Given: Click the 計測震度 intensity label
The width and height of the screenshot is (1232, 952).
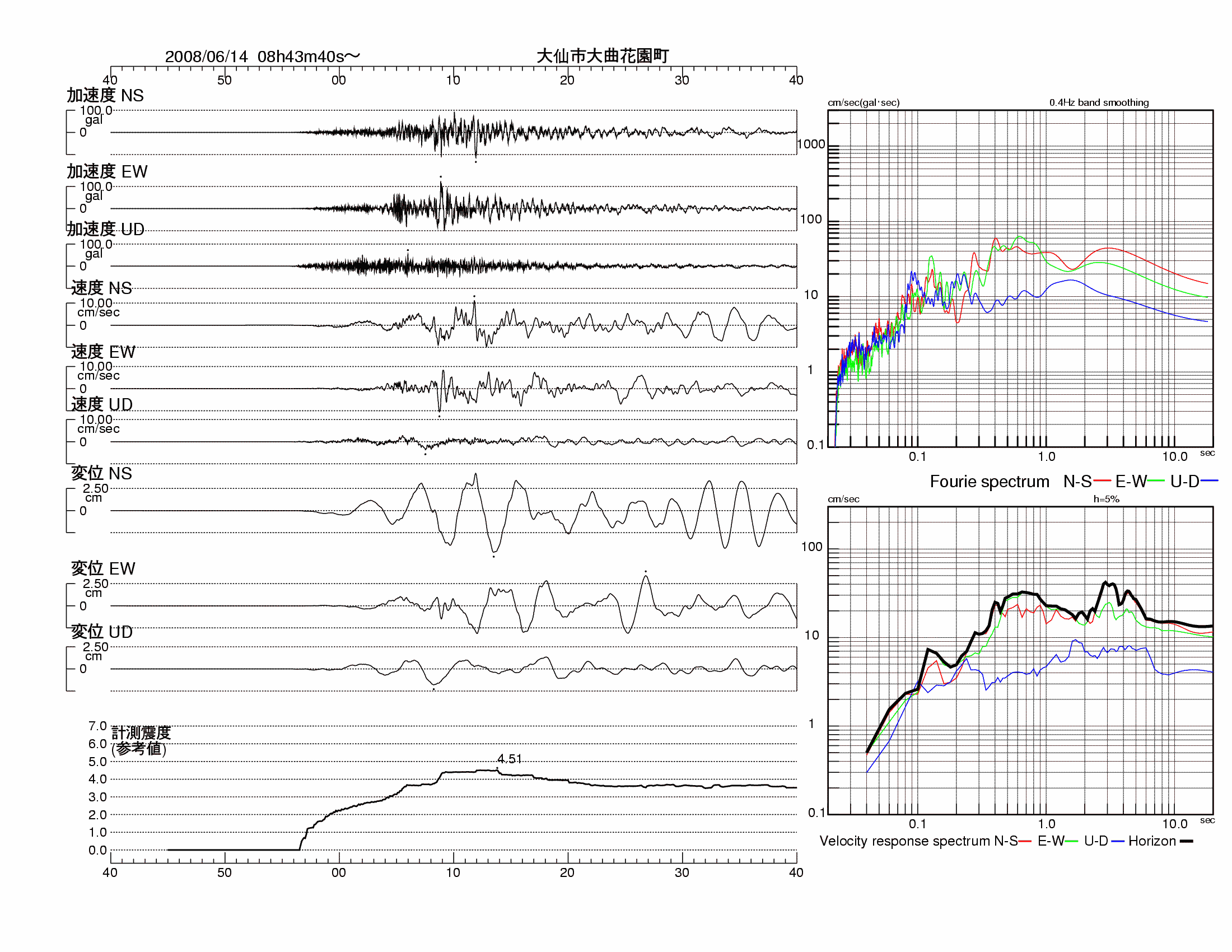Looking at the screenshot, I should point(141,733).
